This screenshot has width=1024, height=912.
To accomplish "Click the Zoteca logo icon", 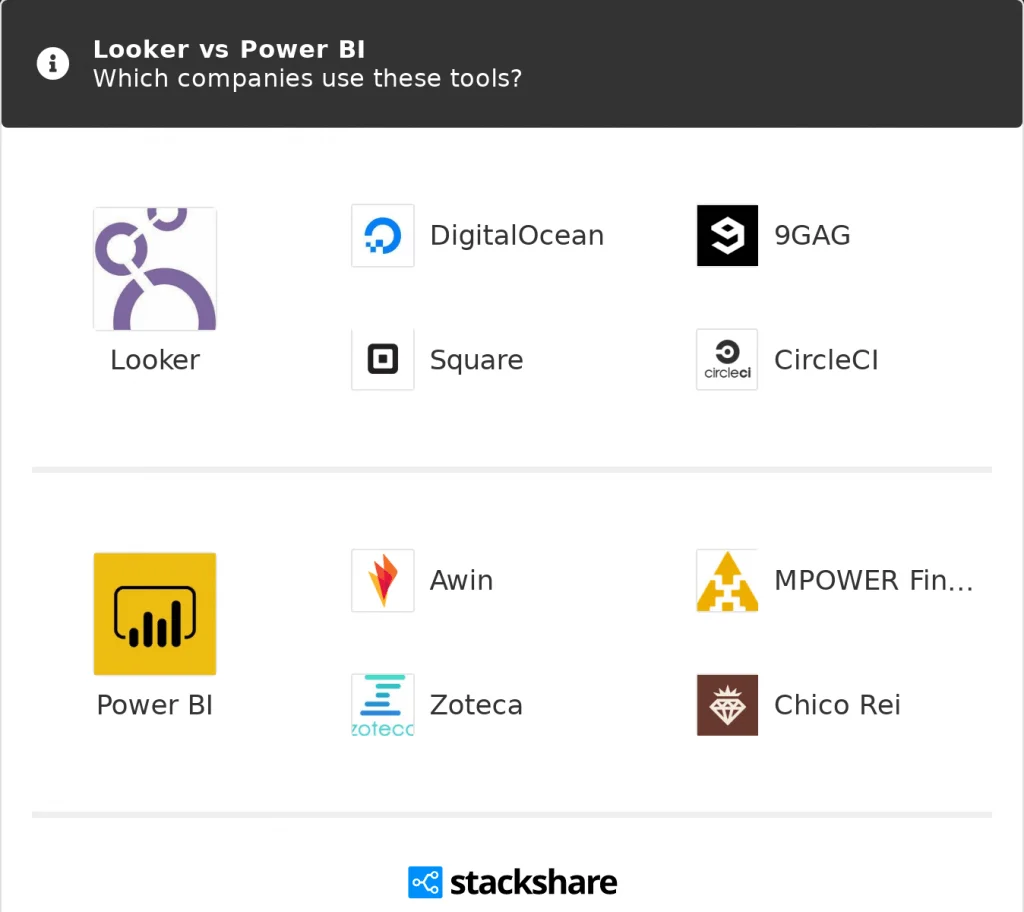I will (x=383, y=705).
